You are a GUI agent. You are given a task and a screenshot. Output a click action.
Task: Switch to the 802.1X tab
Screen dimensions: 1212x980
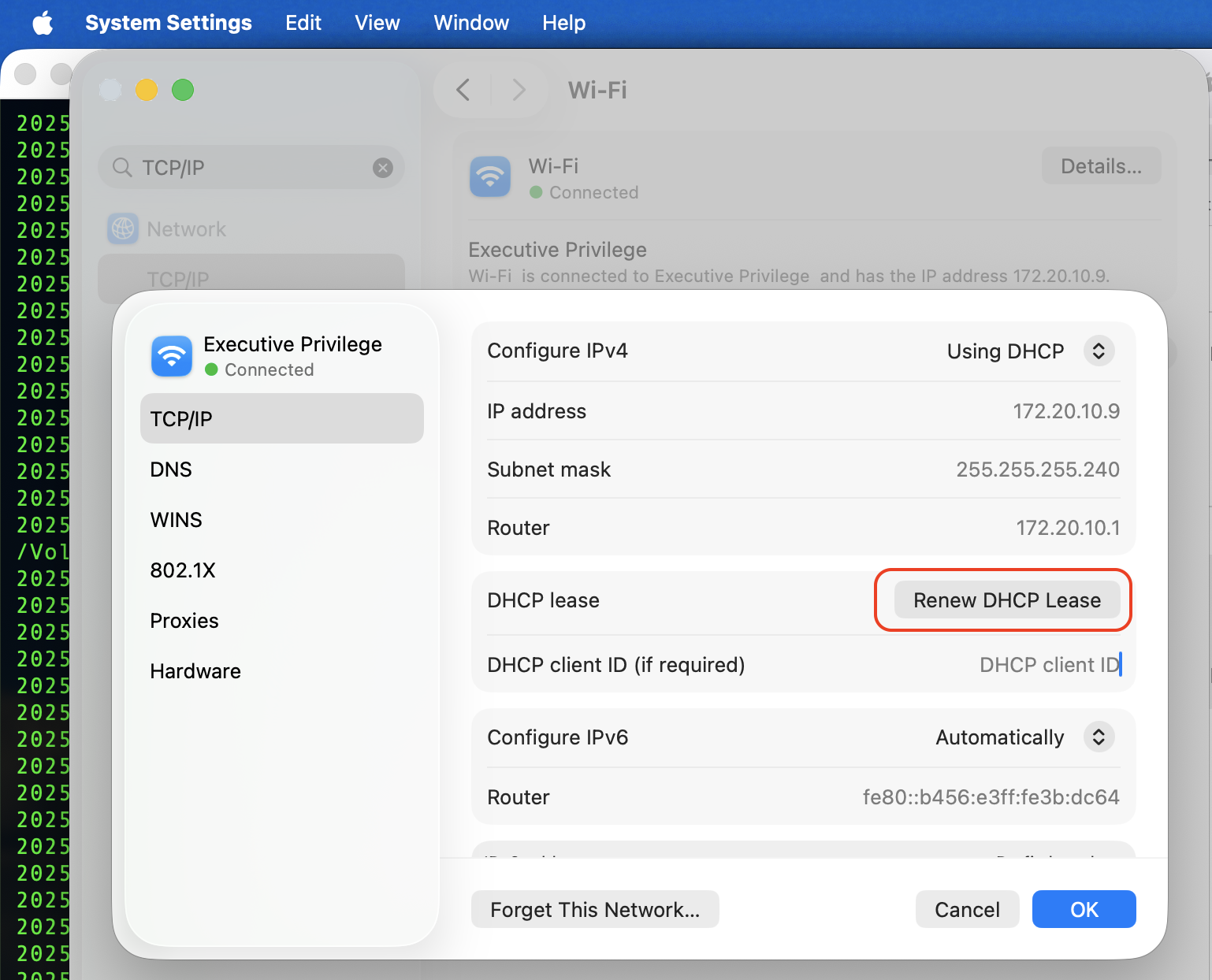click(x=282, y=570)
